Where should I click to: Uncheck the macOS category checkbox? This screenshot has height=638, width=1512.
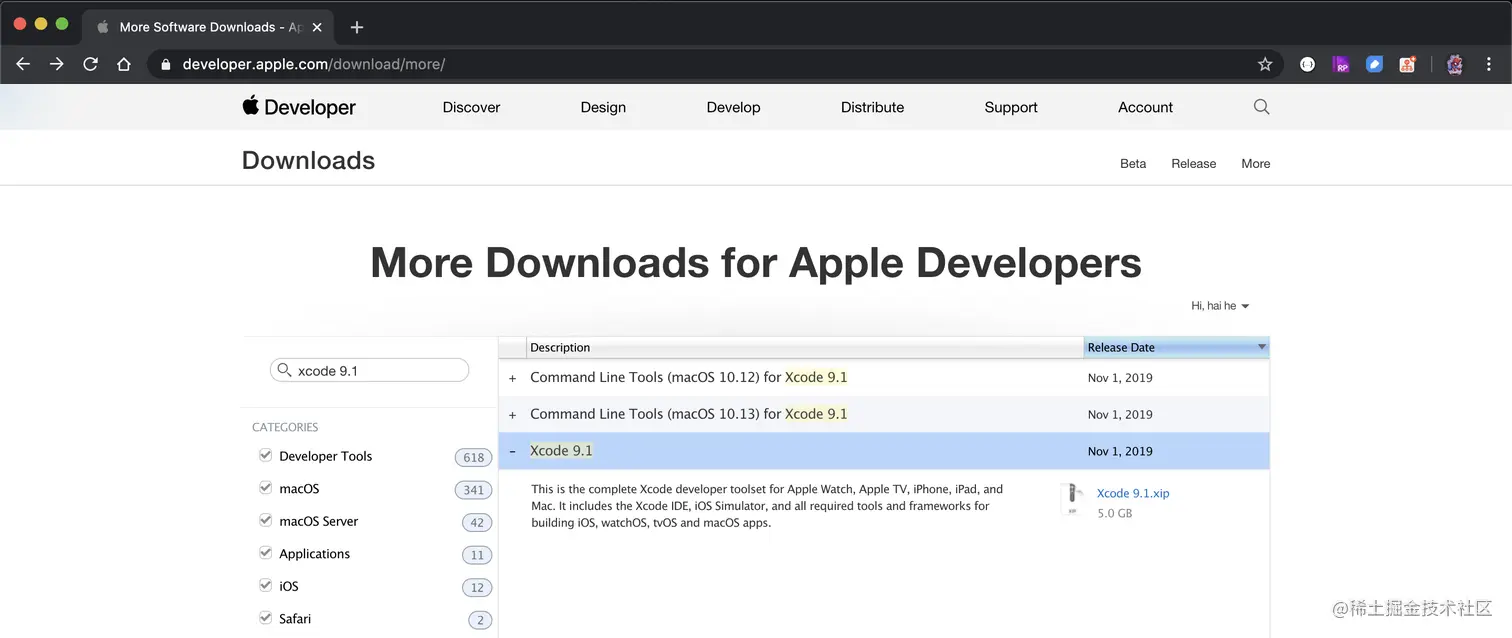pyautogui.click(x=265, y=488)
